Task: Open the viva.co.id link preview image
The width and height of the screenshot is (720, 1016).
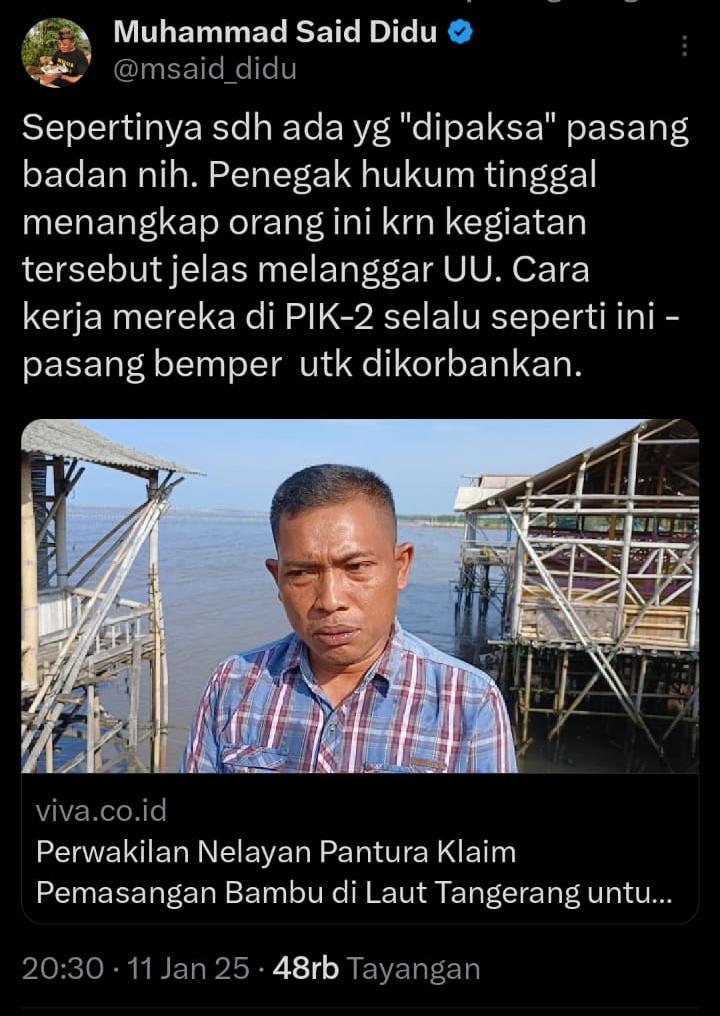Action: [360, 595]
